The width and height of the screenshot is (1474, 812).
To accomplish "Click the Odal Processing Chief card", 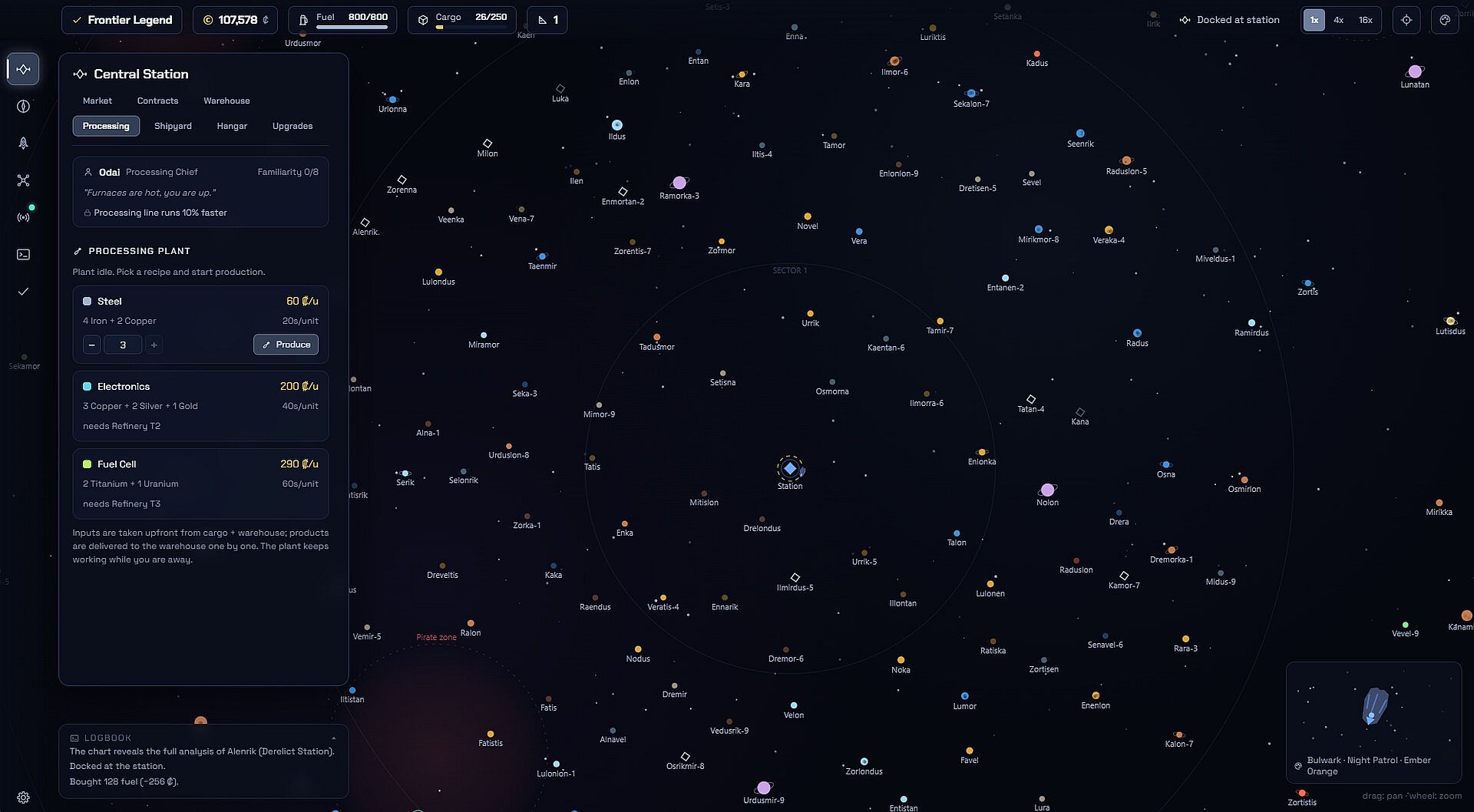I will [200, 192].
